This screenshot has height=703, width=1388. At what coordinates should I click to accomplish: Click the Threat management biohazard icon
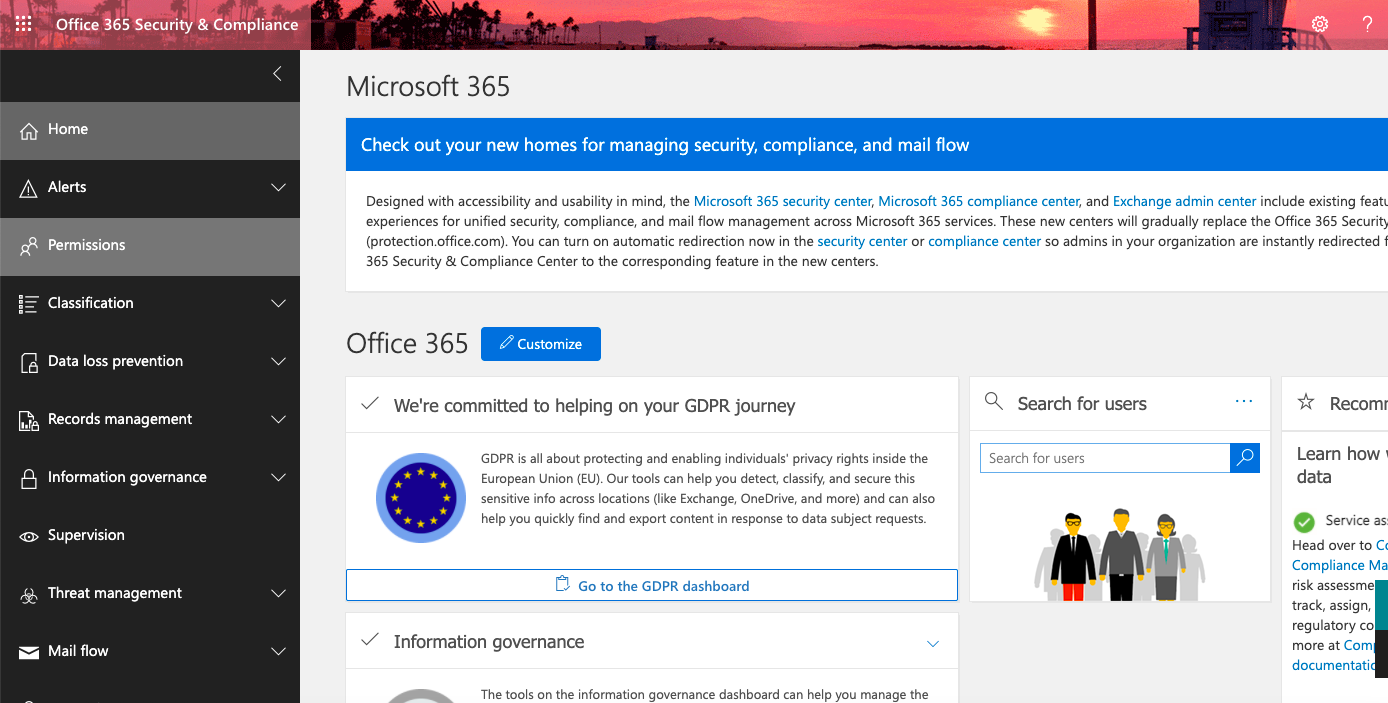29,594
